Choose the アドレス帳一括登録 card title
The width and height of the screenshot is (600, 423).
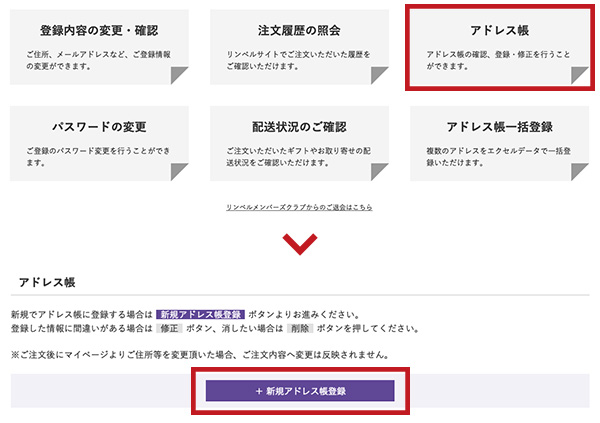[x=499, y=127]
